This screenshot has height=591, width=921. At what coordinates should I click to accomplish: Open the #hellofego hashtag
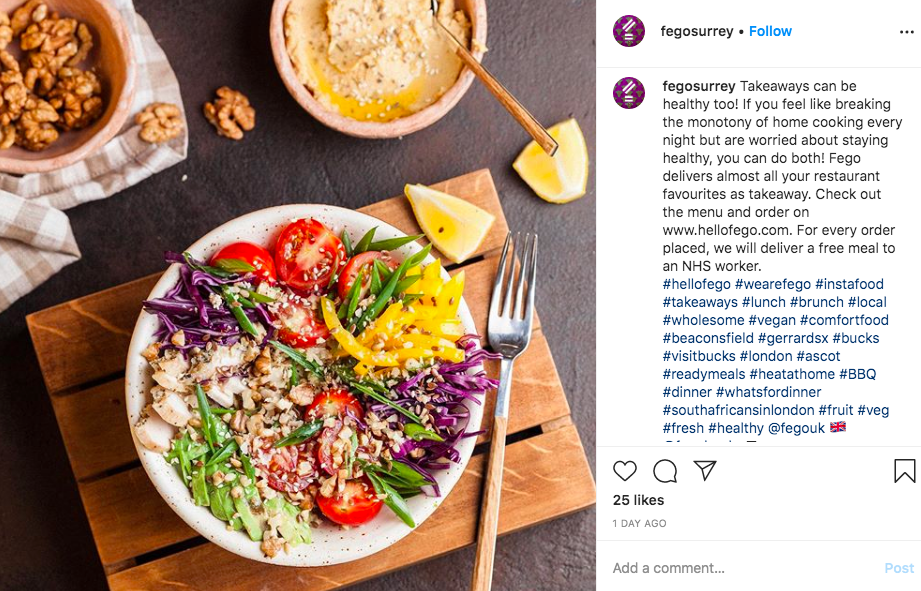pos(697,284)
